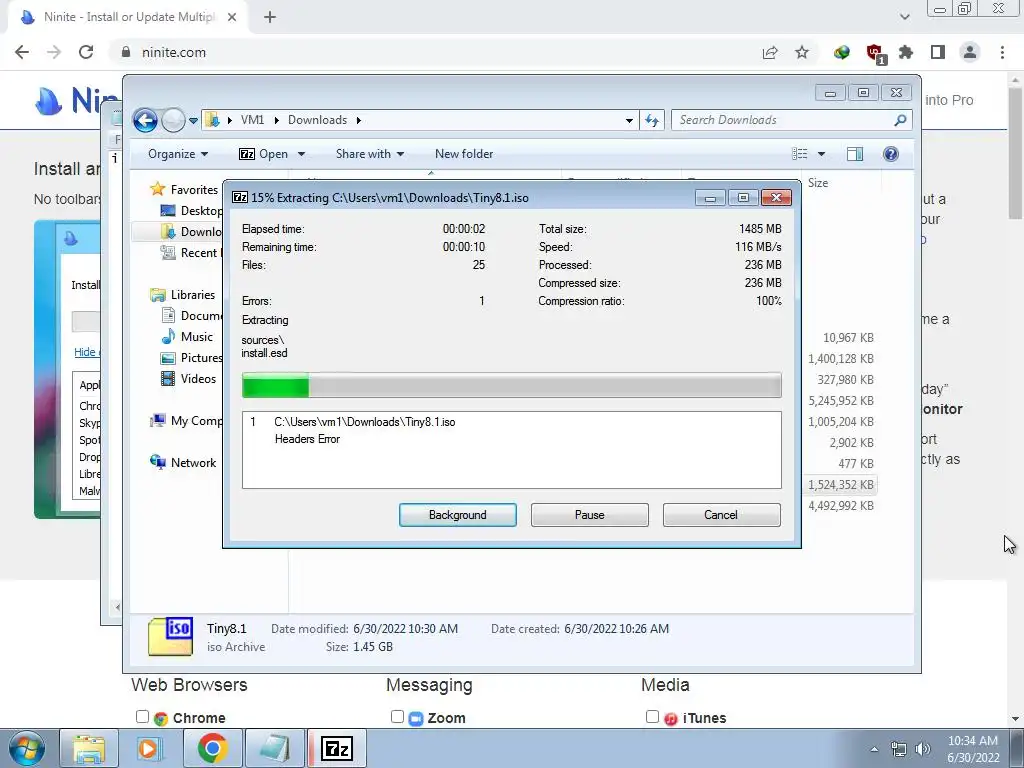This screenshot has width=1024, height=768.
Task: Tick the Zoom checkbox under Messaging
Action: tap(397, 717)
